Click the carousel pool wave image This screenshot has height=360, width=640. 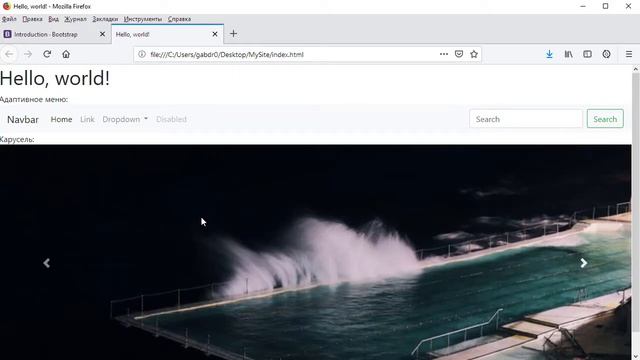(x=316, y=252)
